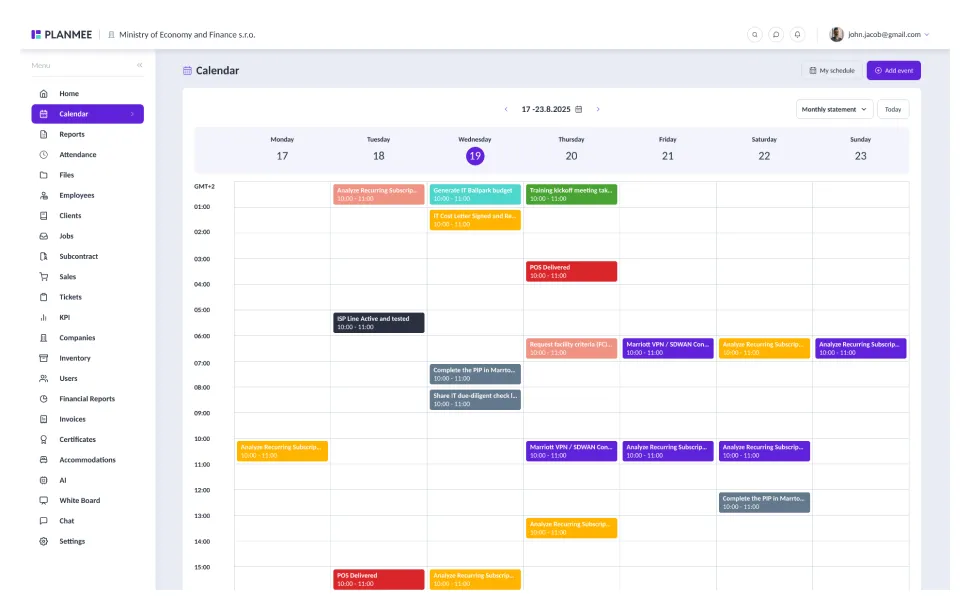Click the Sales cart icon in sidebar
970x610 pixels.
(43, 277)
